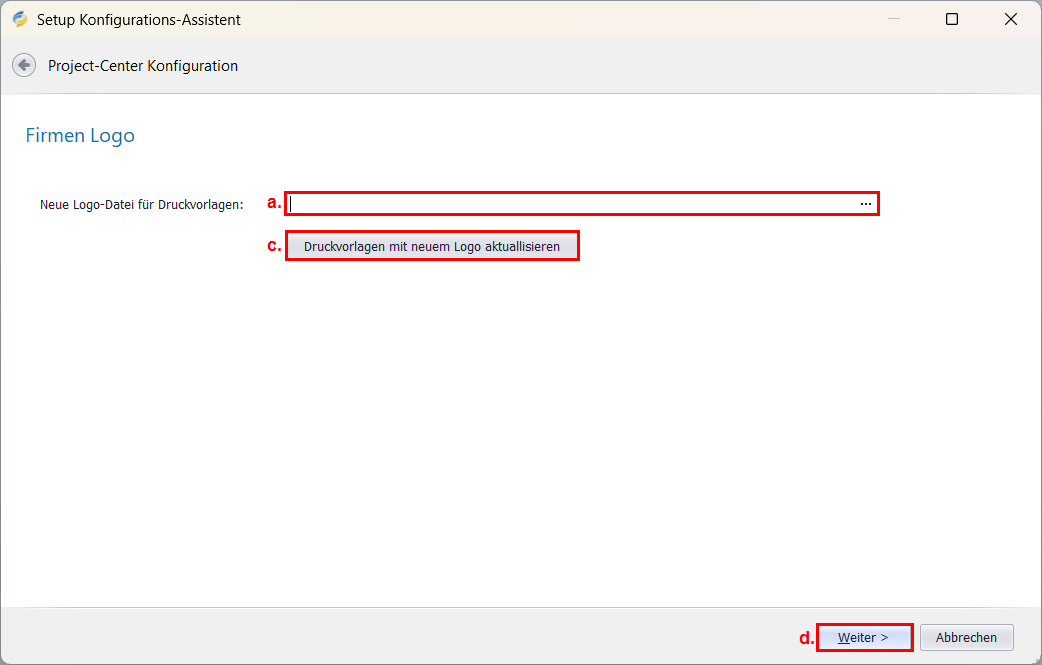The image size is (1042, 665).
Task: Click the 'Neue Logo-Datei für Druckvorlagen:' label
Action: tap(141, 205)
